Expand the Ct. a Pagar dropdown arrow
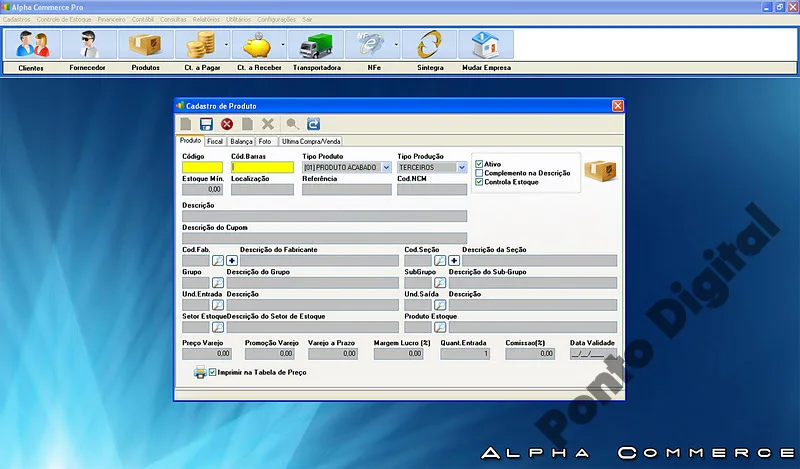800x469 pixels. pyautogui.click(x=227, y=44)
